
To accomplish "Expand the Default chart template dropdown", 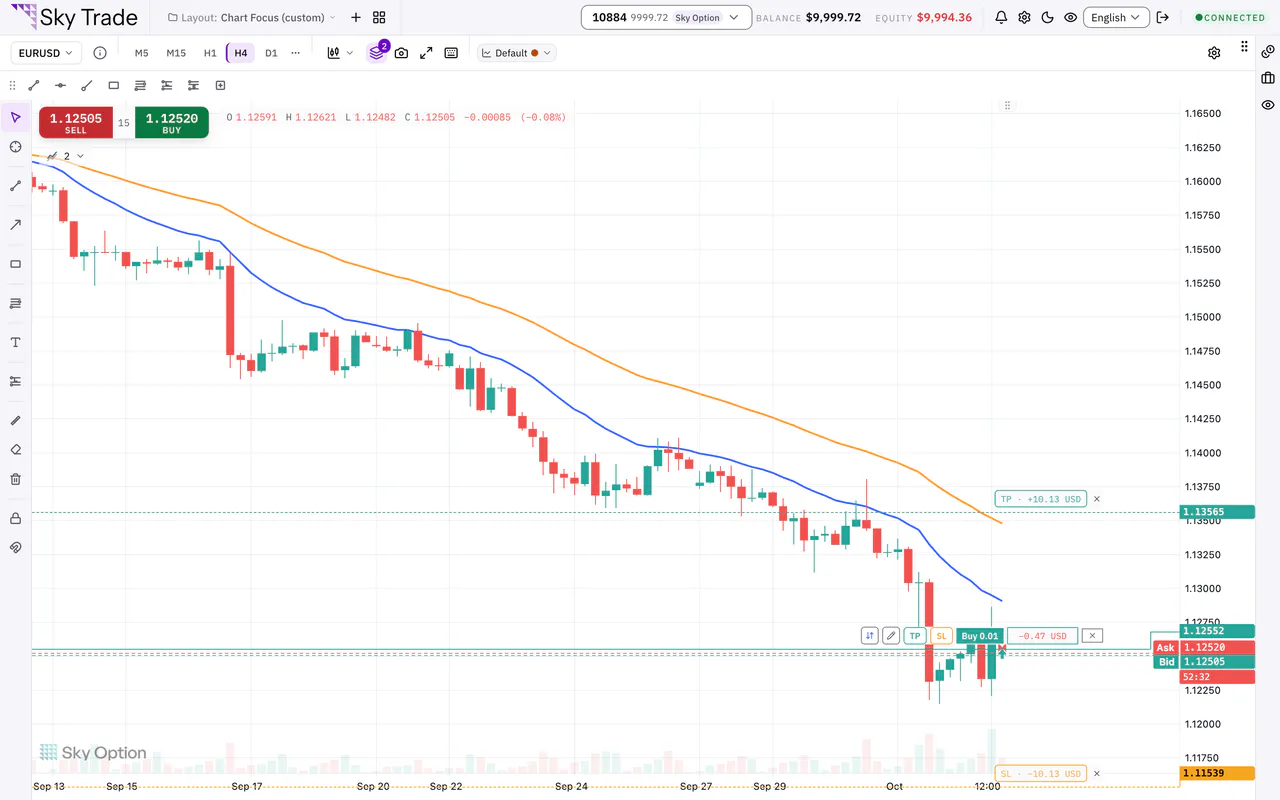I will click(x=517, y=53).
